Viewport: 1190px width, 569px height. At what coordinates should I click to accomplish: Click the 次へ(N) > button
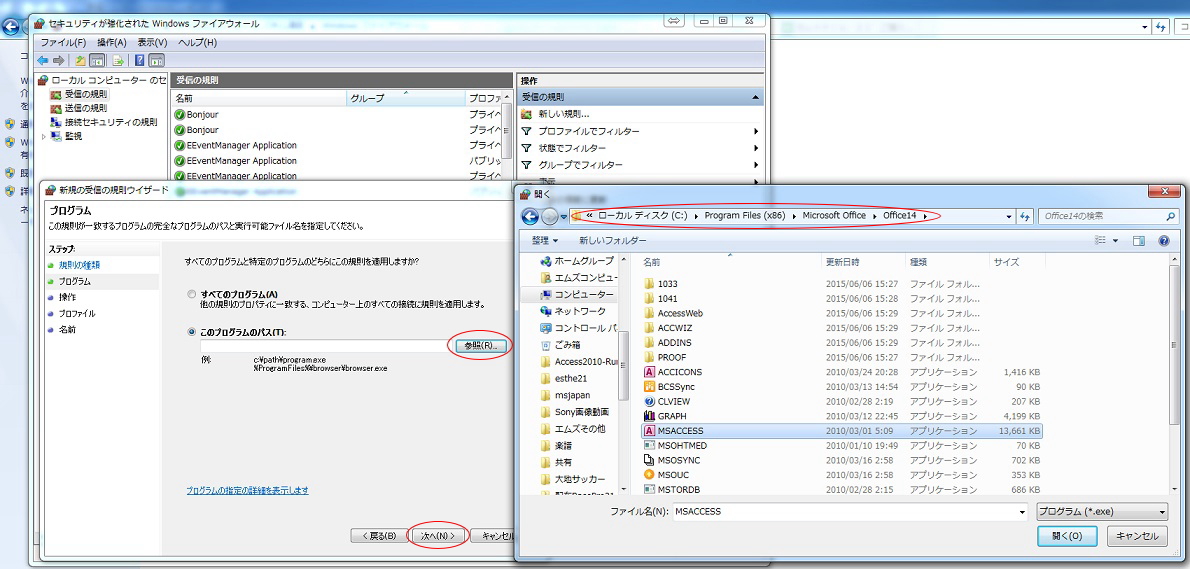pos(437,536)
